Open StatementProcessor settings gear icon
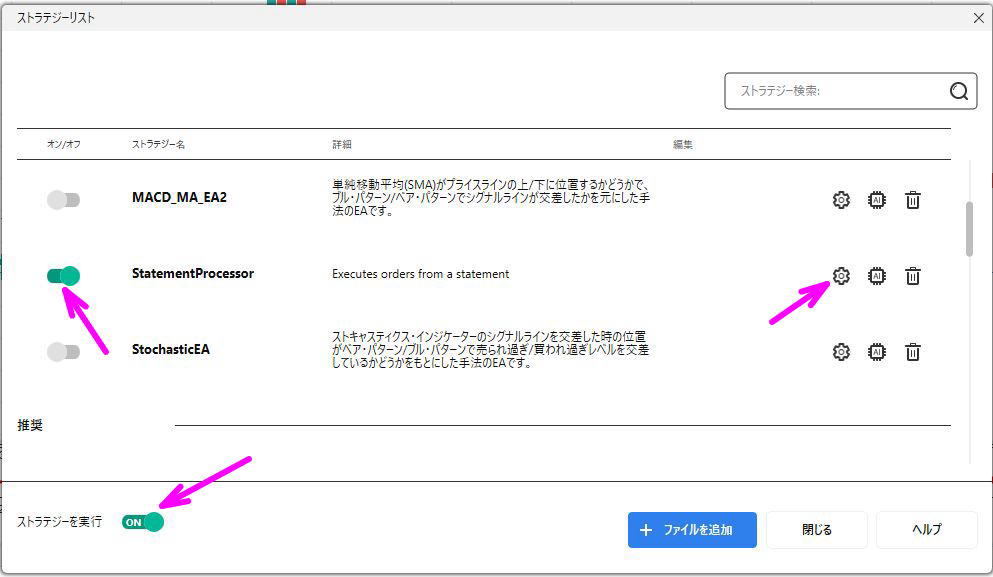 coord(841,276)
